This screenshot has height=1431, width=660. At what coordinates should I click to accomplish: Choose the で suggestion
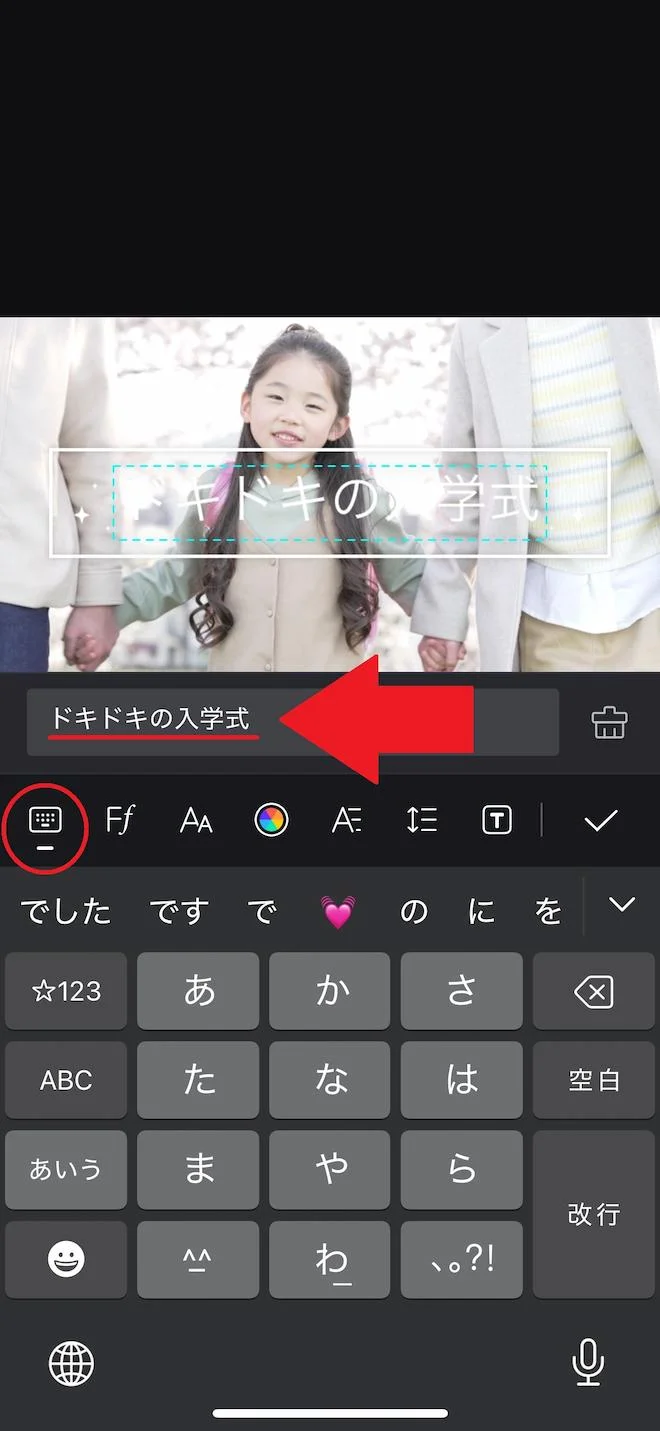tap(262, 911)
